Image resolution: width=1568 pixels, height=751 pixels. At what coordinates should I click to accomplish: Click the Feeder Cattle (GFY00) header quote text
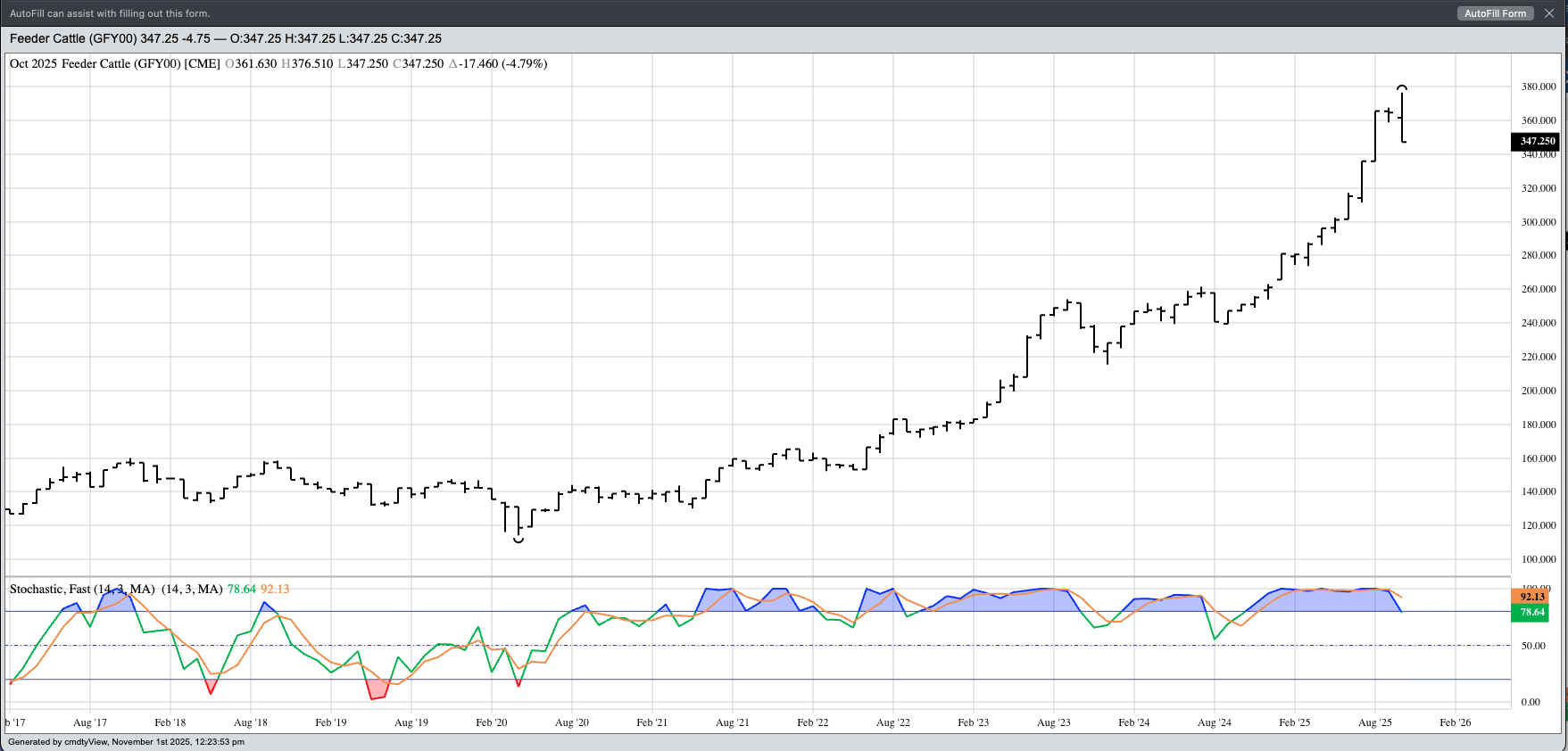tap(225, 38)
